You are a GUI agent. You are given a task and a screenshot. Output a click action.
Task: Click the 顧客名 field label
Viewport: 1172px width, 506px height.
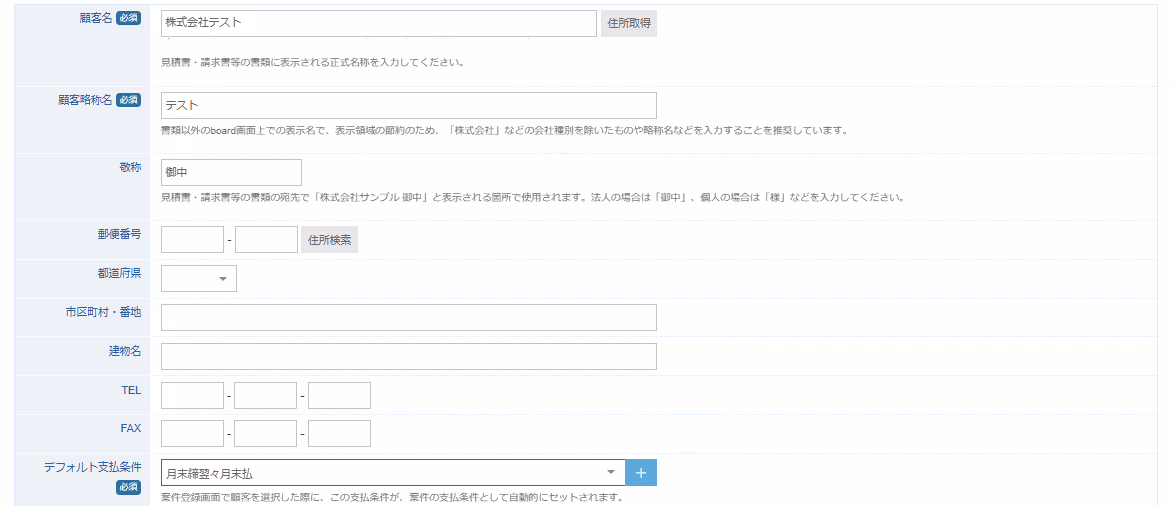click(x=96, y=18)
